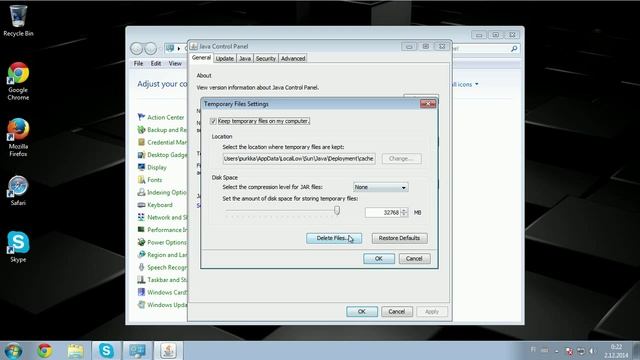This screenshot has height=360, width=640.
Task: Open the JAR compression level dropdown
Action: 380,187
